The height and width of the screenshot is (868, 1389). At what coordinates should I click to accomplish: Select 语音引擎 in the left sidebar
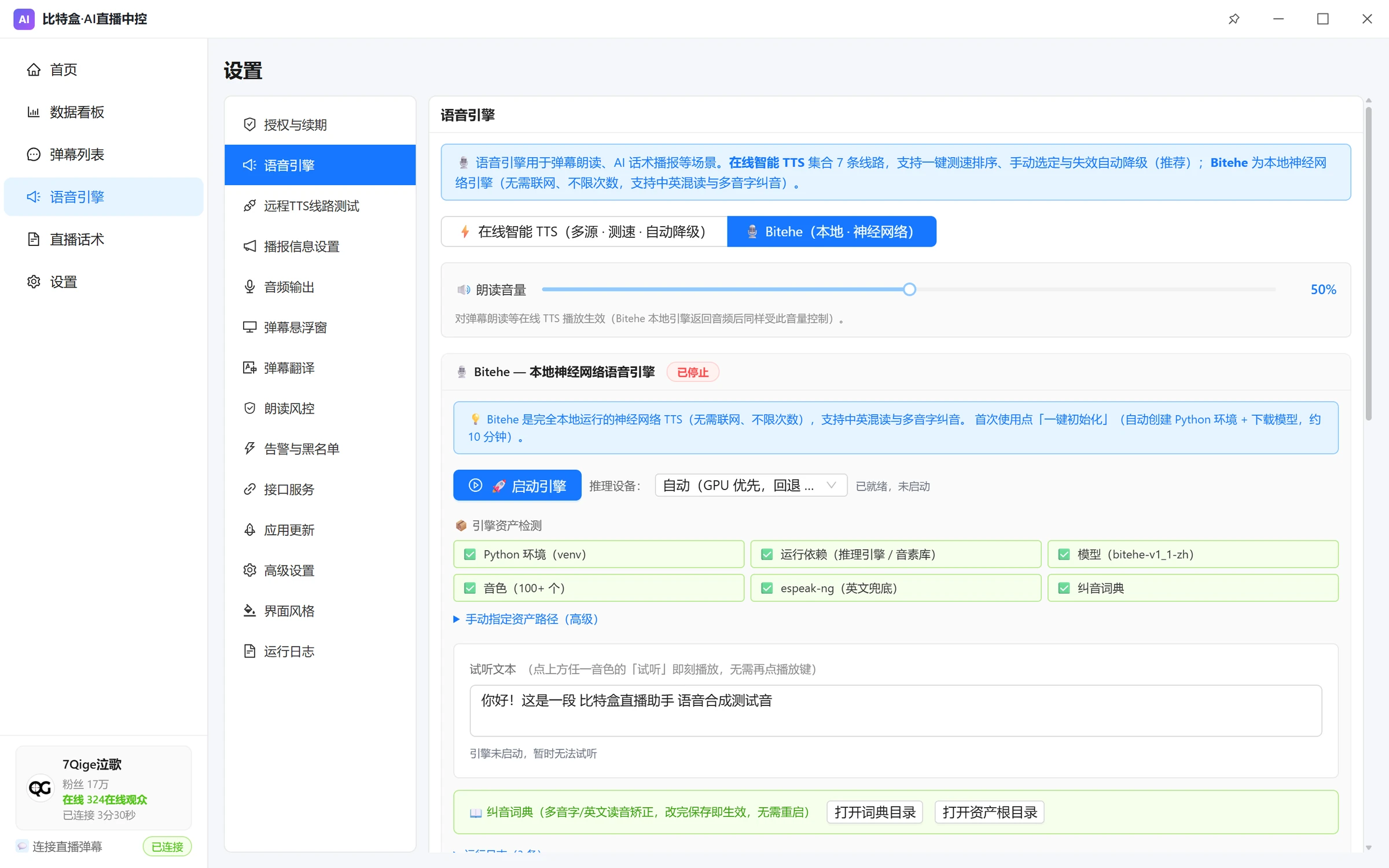pyautogui.click(x=104, y=197)
